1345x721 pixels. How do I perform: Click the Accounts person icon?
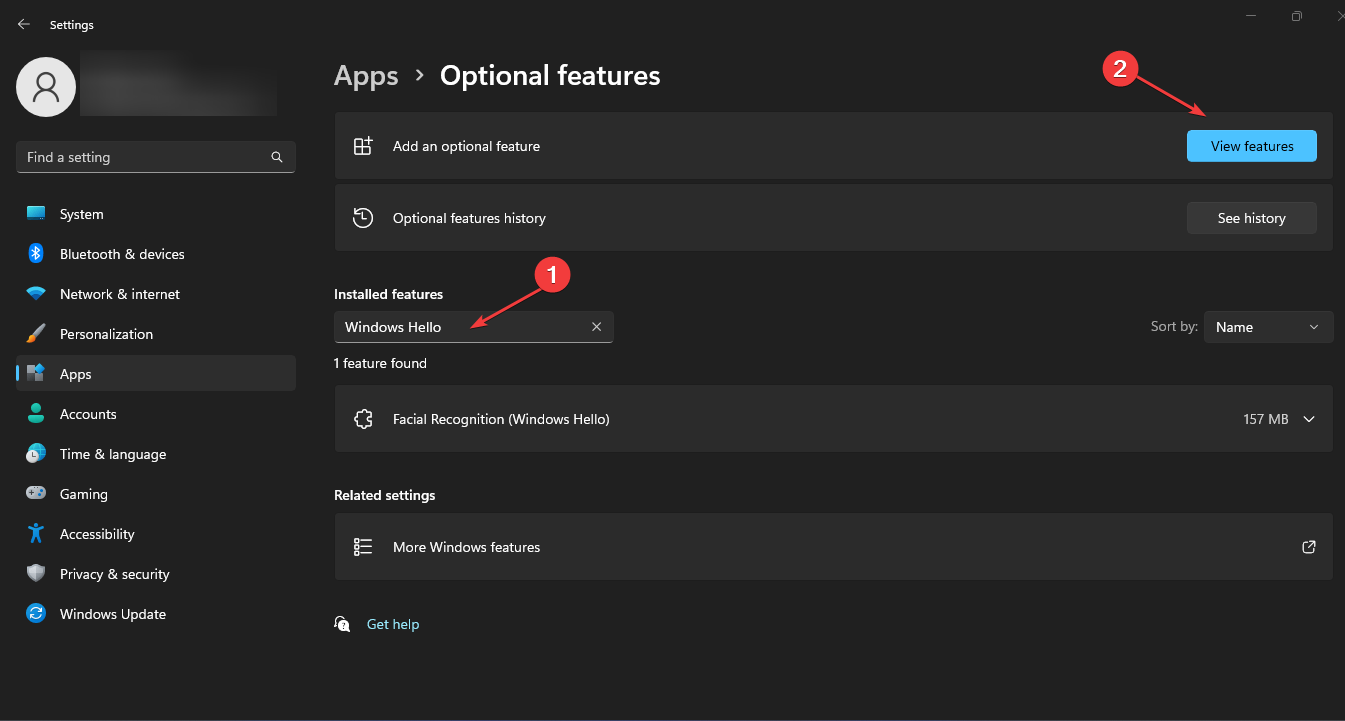pos(36,414)
